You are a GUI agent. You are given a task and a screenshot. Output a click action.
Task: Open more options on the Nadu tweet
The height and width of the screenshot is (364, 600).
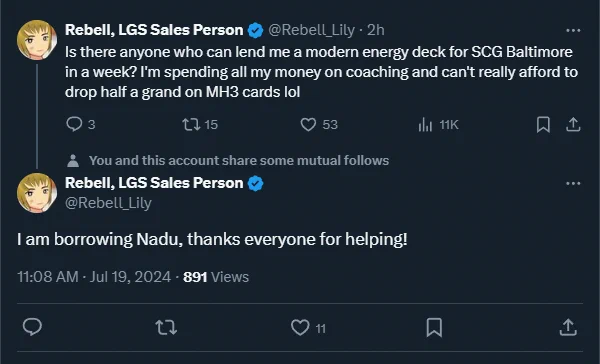pos(573,183)
